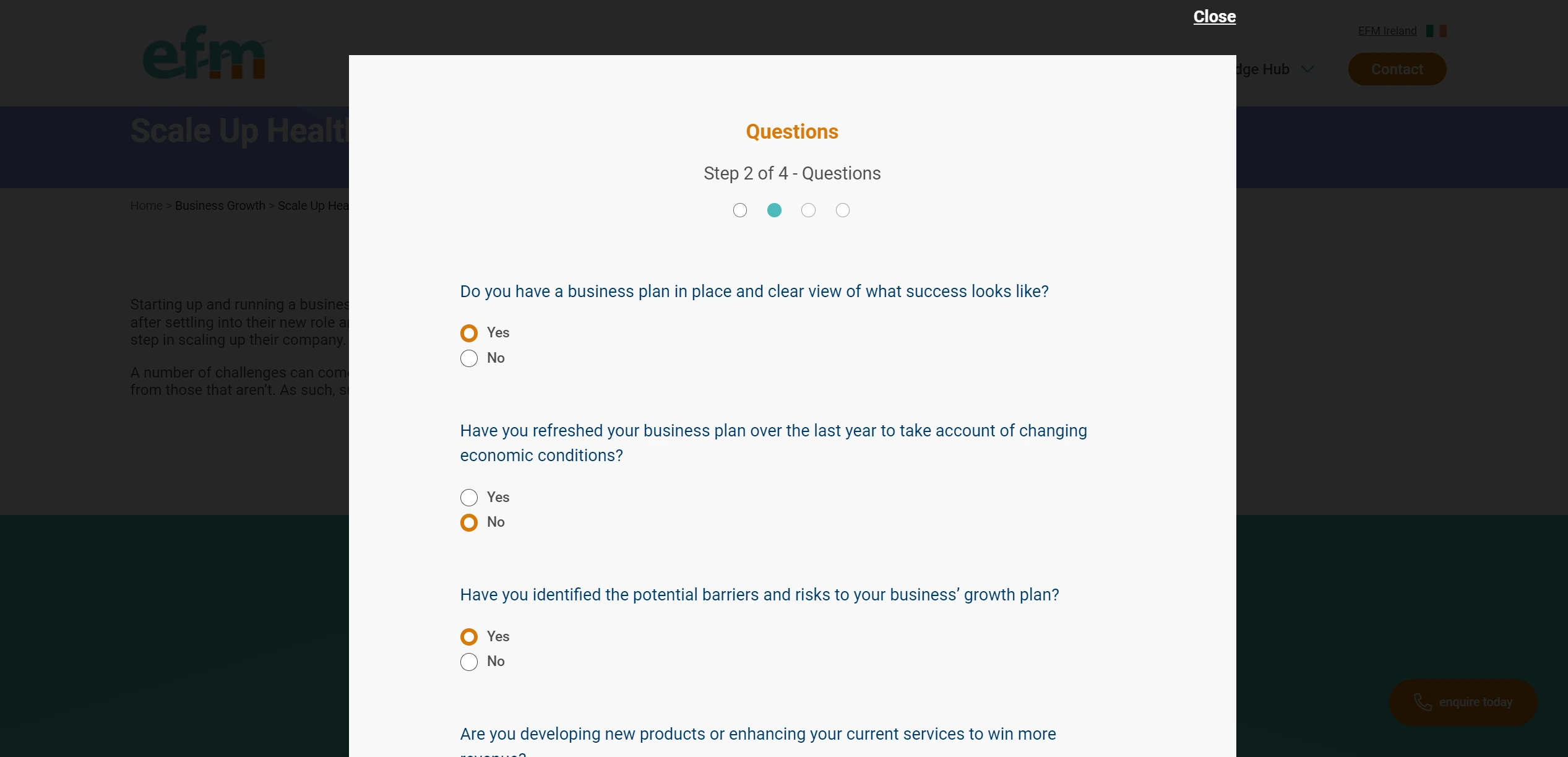Click the fourth step indicator dot
The image size is (1568, 757).
click(x=843, y=210)
